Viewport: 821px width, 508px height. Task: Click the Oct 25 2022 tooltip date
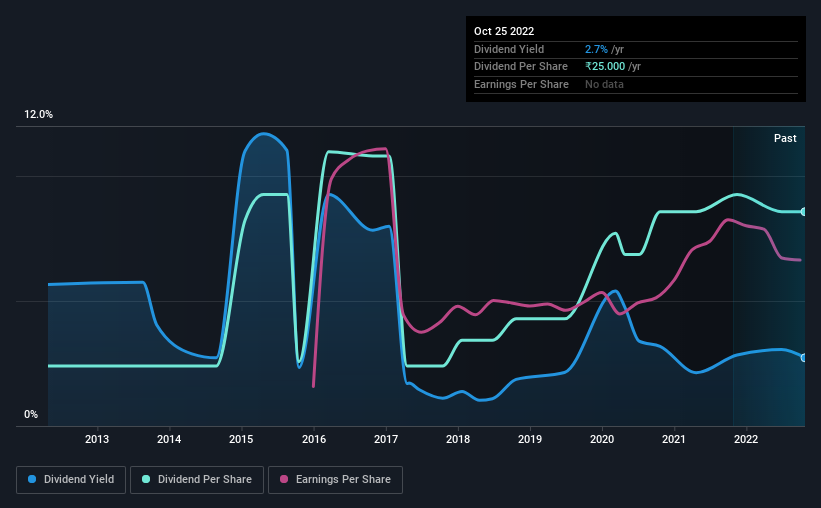click(504, 31)
